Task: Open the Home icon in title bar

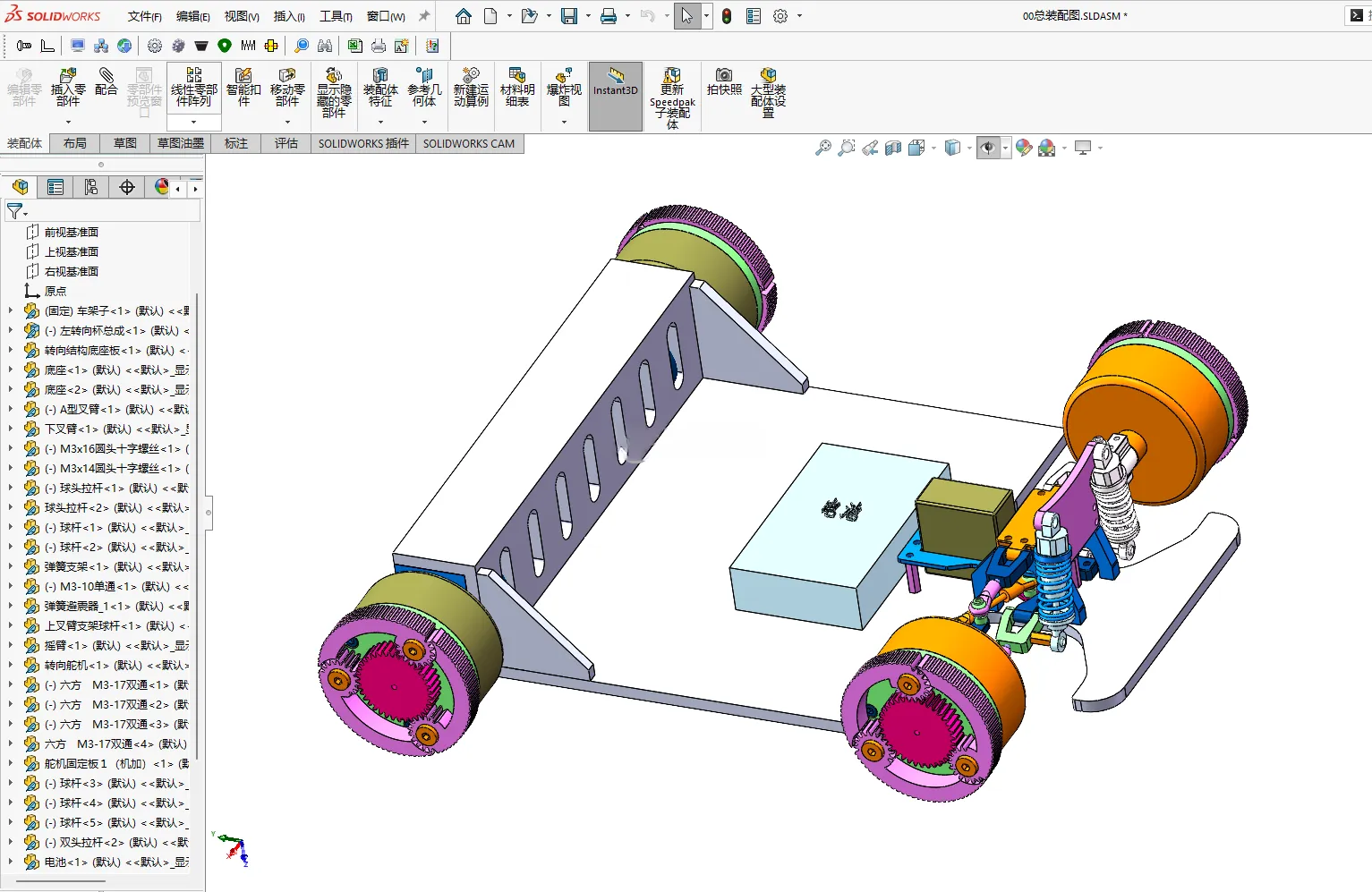Action: (463, 16)
